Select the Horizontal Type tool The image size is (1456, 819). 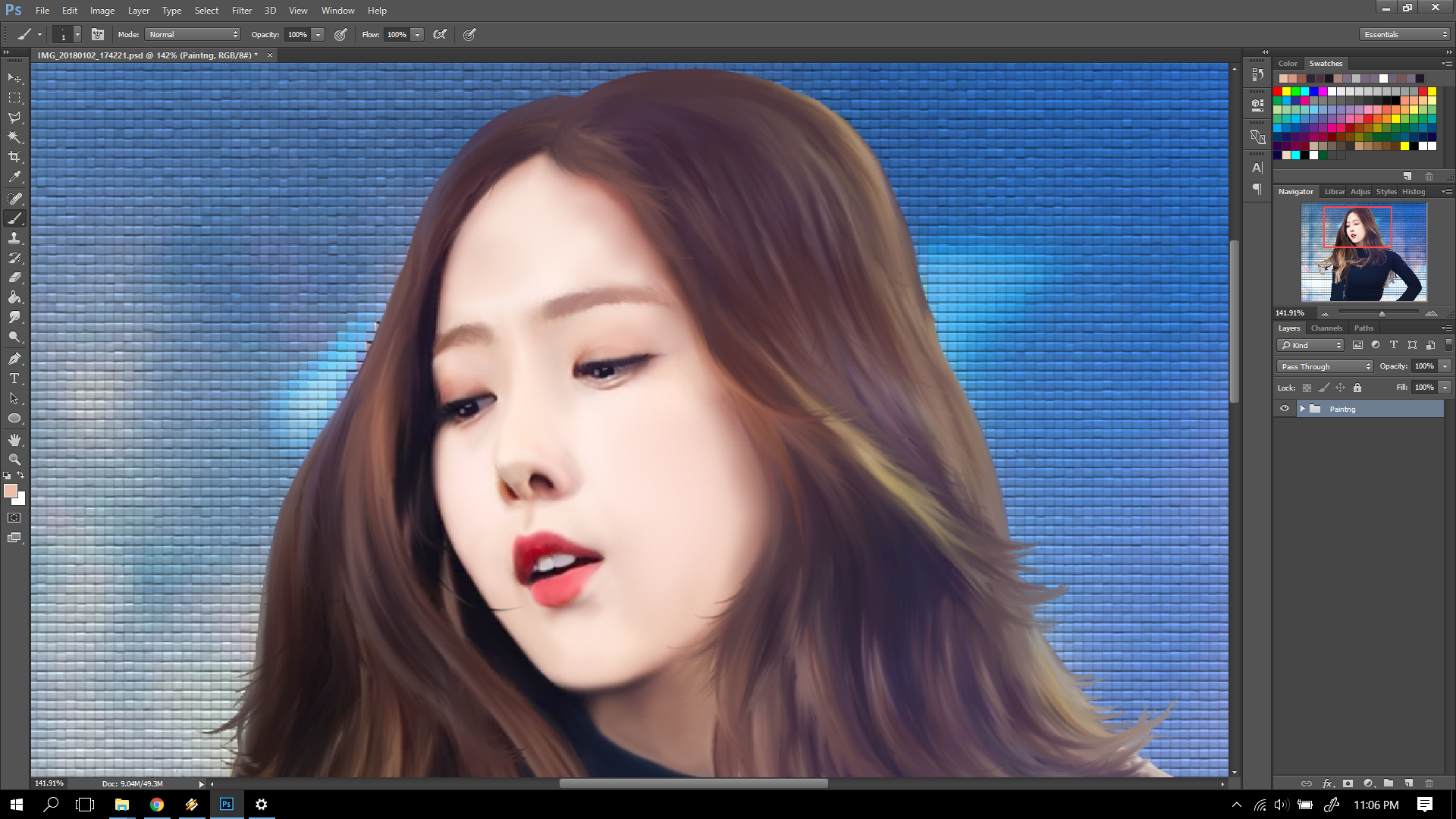(x=14, y=378)
